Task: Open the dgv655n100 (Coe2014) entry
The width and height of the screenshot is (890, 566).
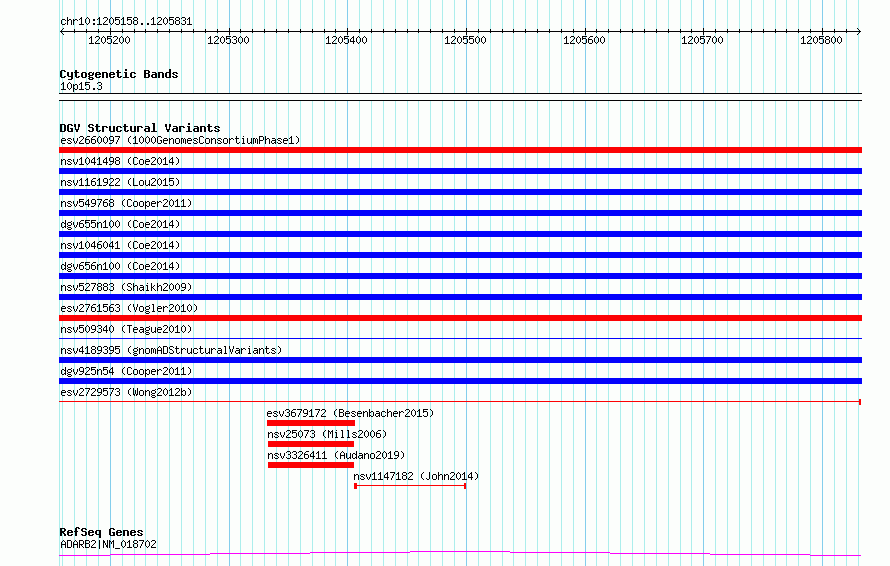Action: click(x=120, y=224)
